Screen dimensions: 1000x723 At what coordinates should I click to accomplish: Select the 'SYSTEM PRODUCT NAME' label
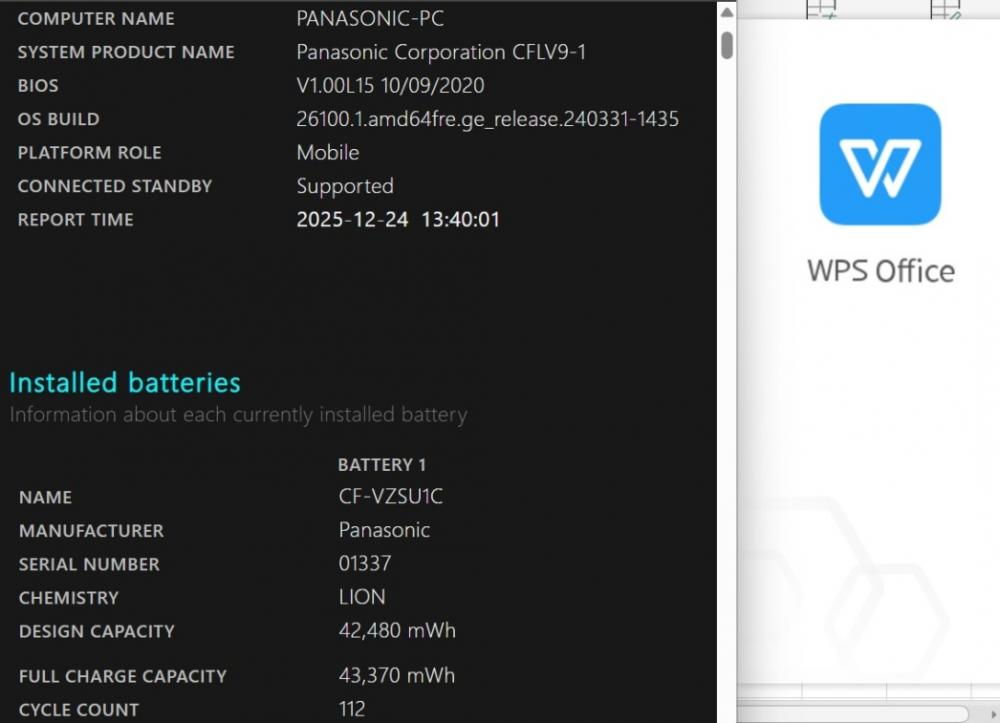tap(126, 52)
